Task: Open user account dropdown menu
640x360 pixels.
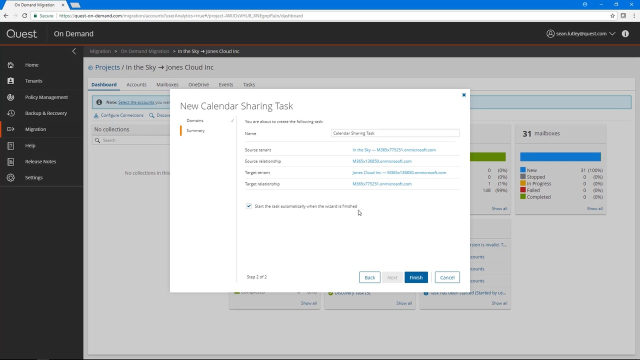Action: (580, 34)
